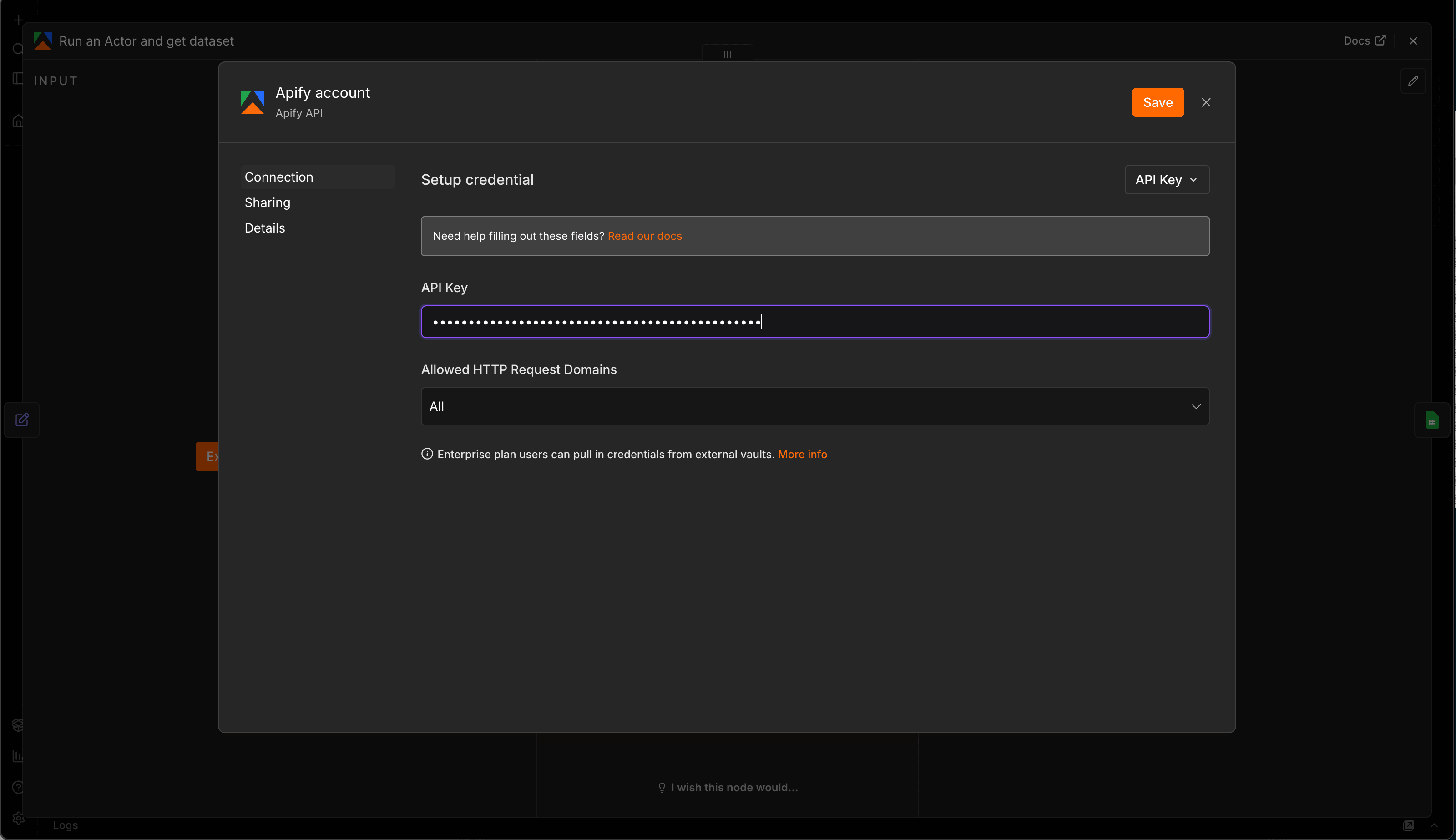Click the API Key field label
Viewport: 1456px width, 840px height.
point(444,288)
